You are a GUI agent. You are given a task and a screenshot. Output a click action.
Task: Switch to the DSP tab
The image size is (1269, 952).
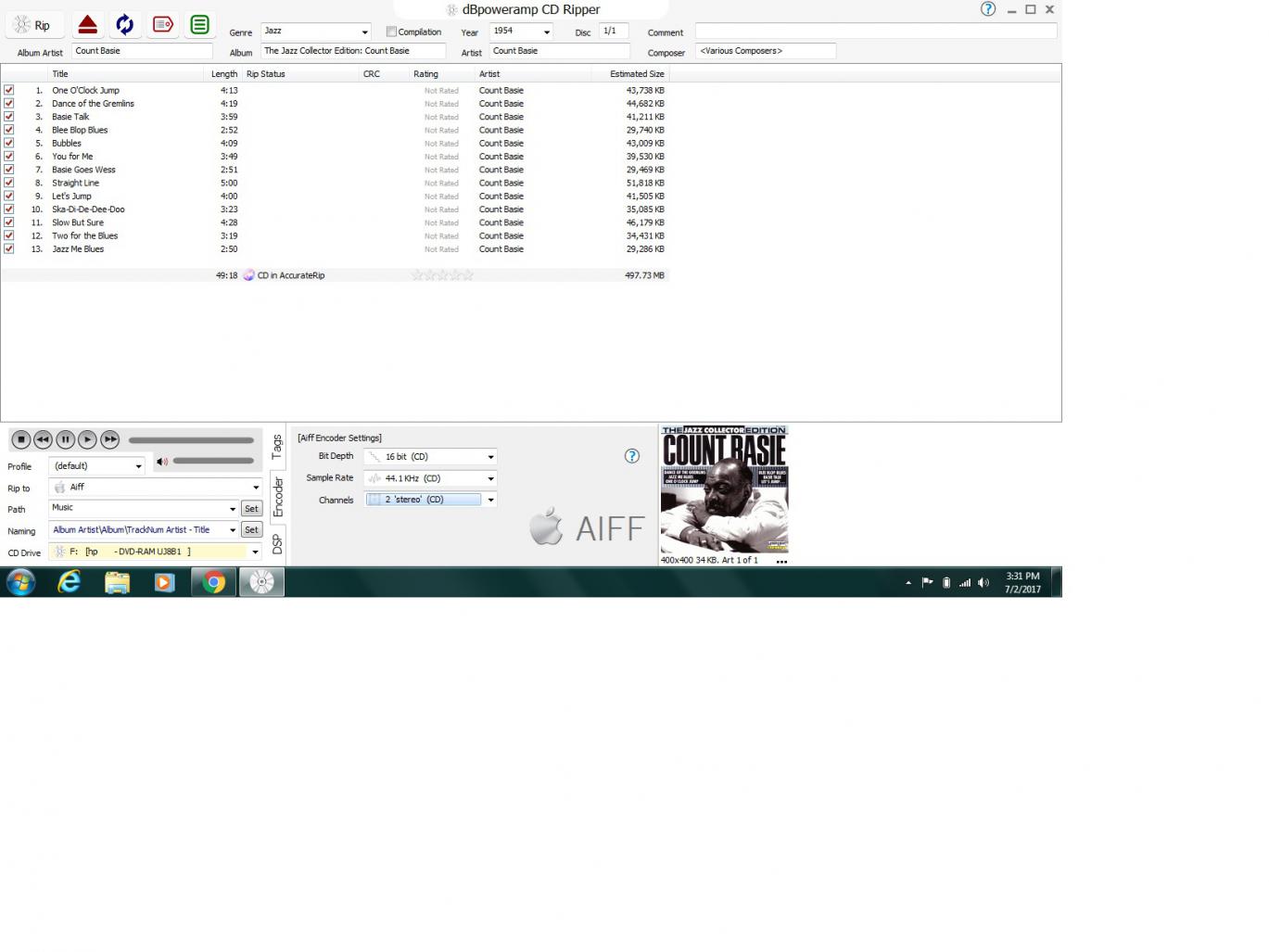[x=277, y=545]
